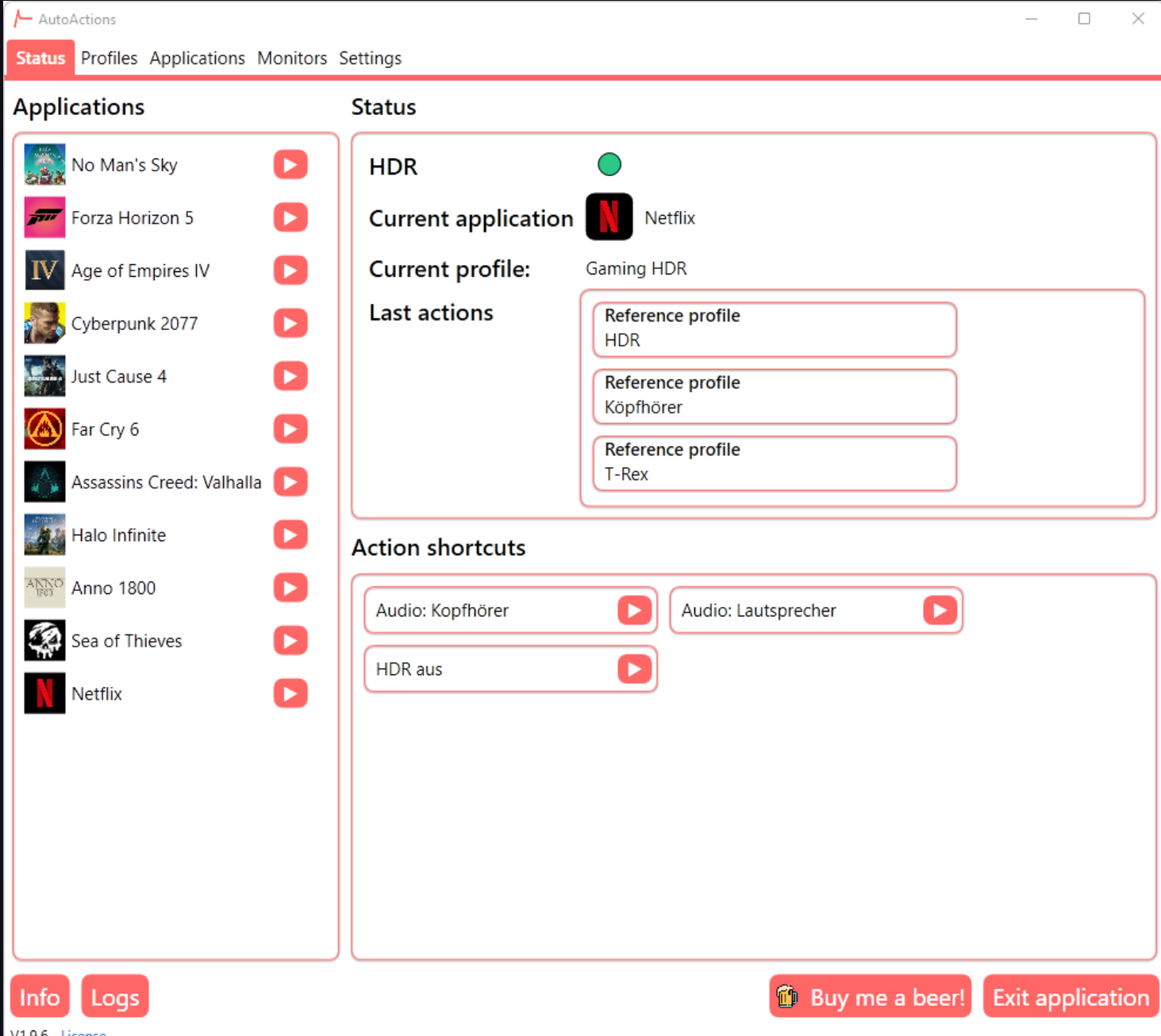
Task: Open the Profiles tab
Action: [109, 58]
